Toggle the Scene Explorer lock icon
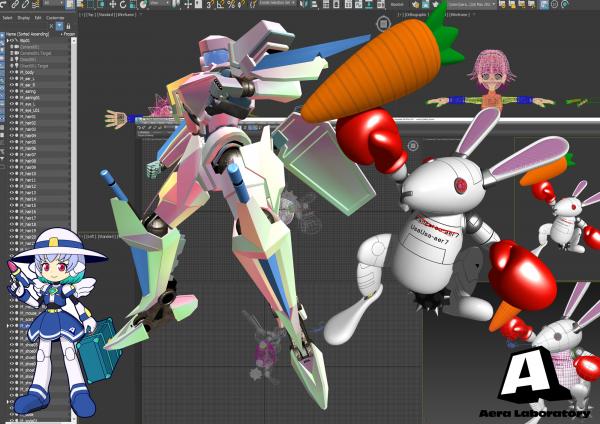Viewport: 600px width, 424px height. [68, 26]
